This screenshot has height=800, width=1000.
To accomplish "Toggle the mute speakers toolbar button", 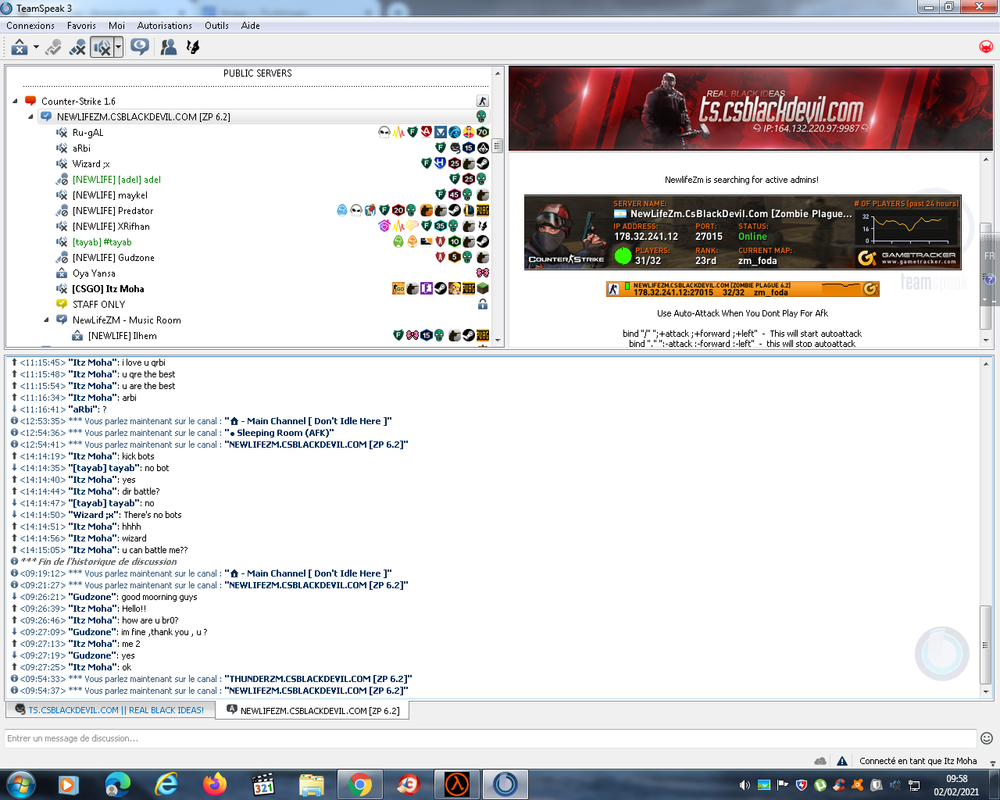I will 102,47.
